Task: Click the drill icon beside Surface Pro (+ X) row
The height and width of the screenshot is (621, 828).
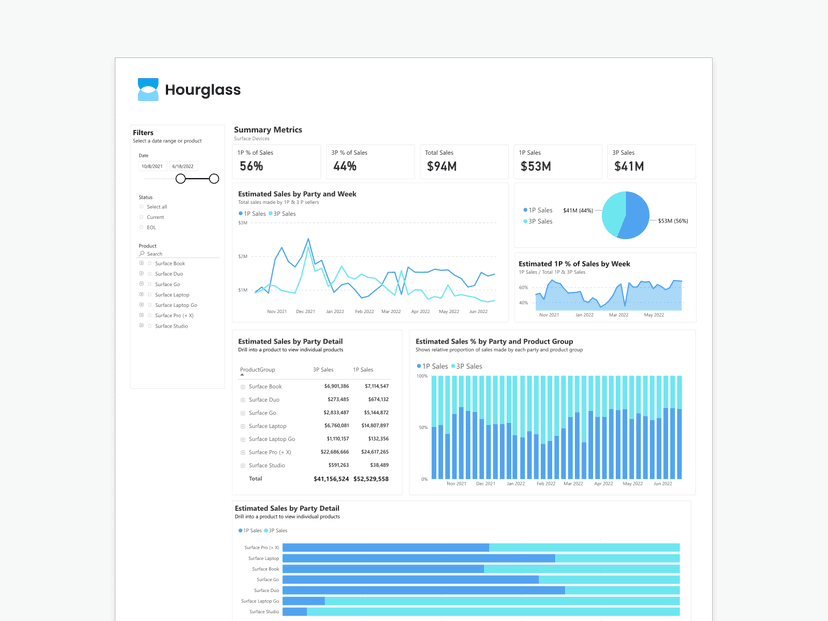Action: pos(242,451)
